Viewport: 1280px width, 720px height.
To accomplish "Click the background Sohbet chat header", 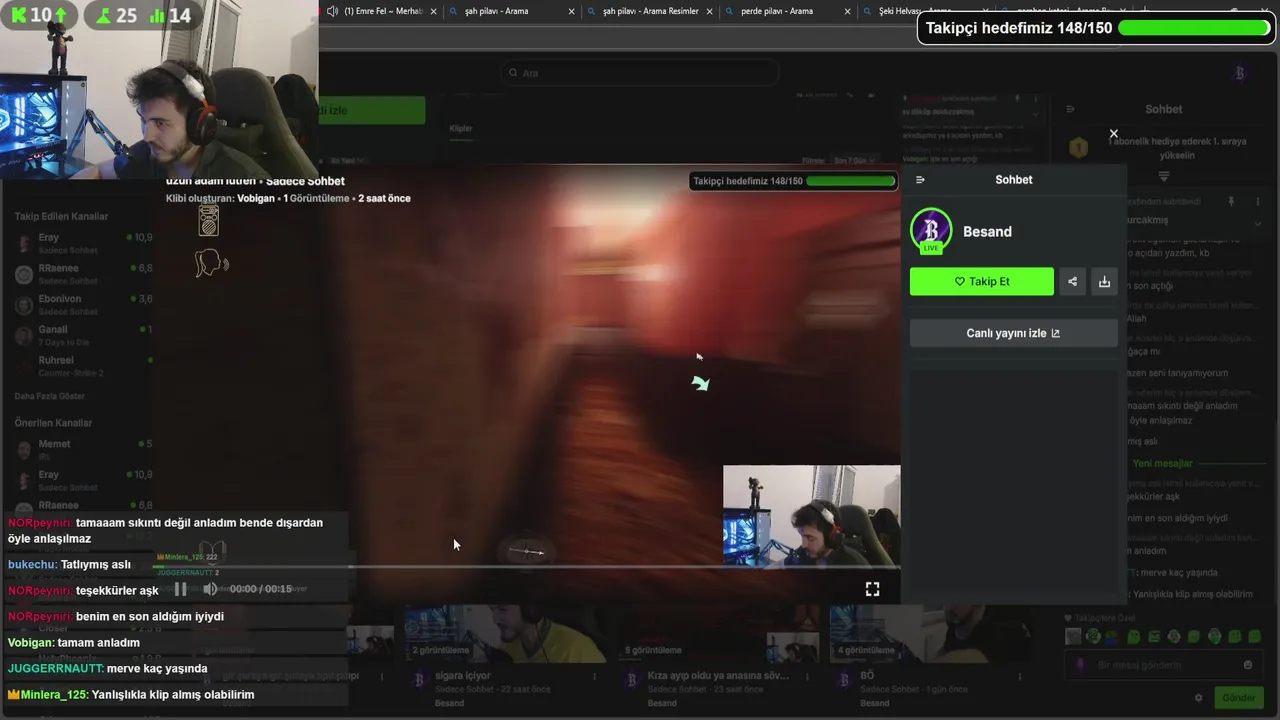I will (1163, 109).
